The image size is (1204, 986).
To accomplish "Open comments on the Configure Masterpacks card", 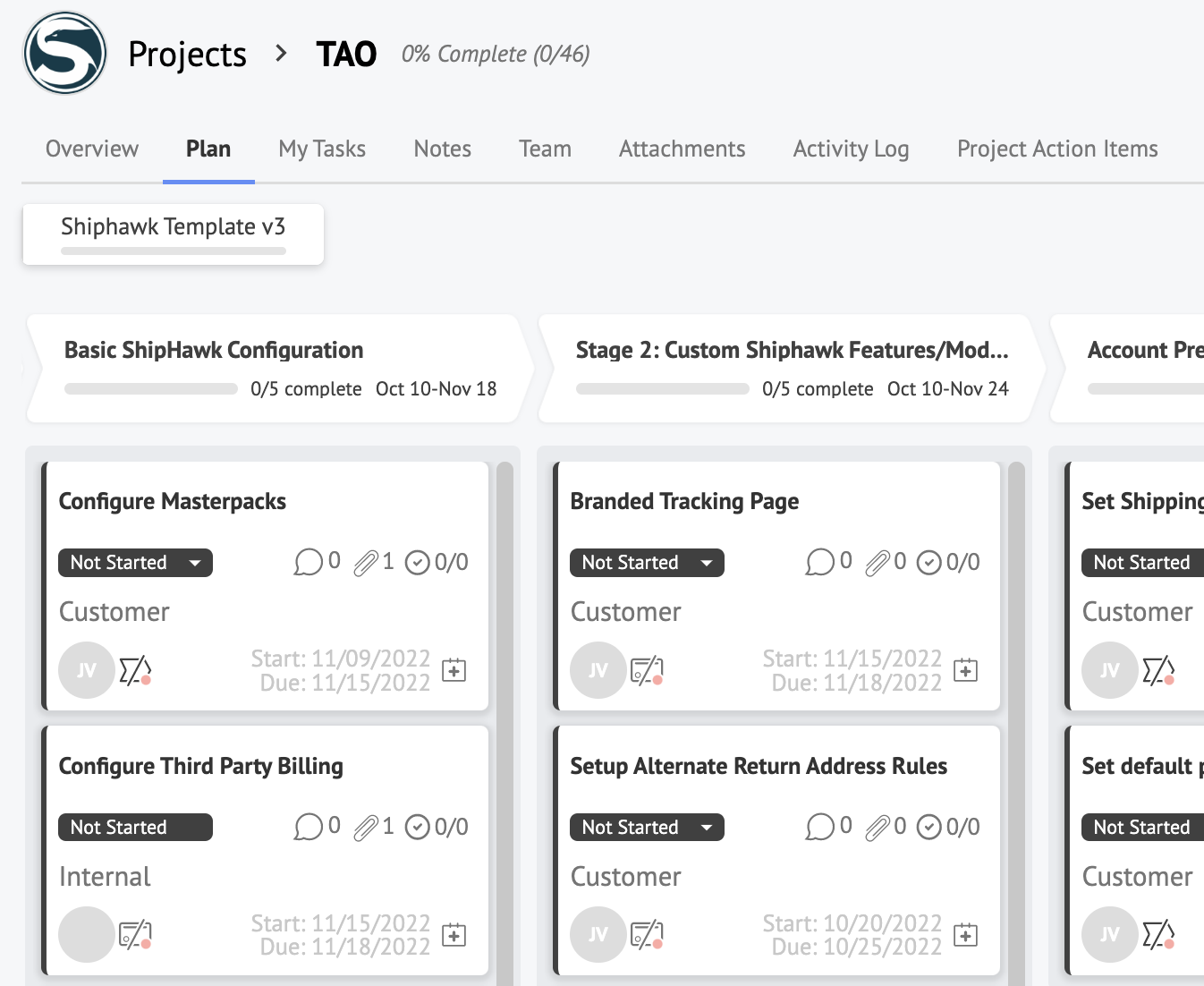I will 309,562.
